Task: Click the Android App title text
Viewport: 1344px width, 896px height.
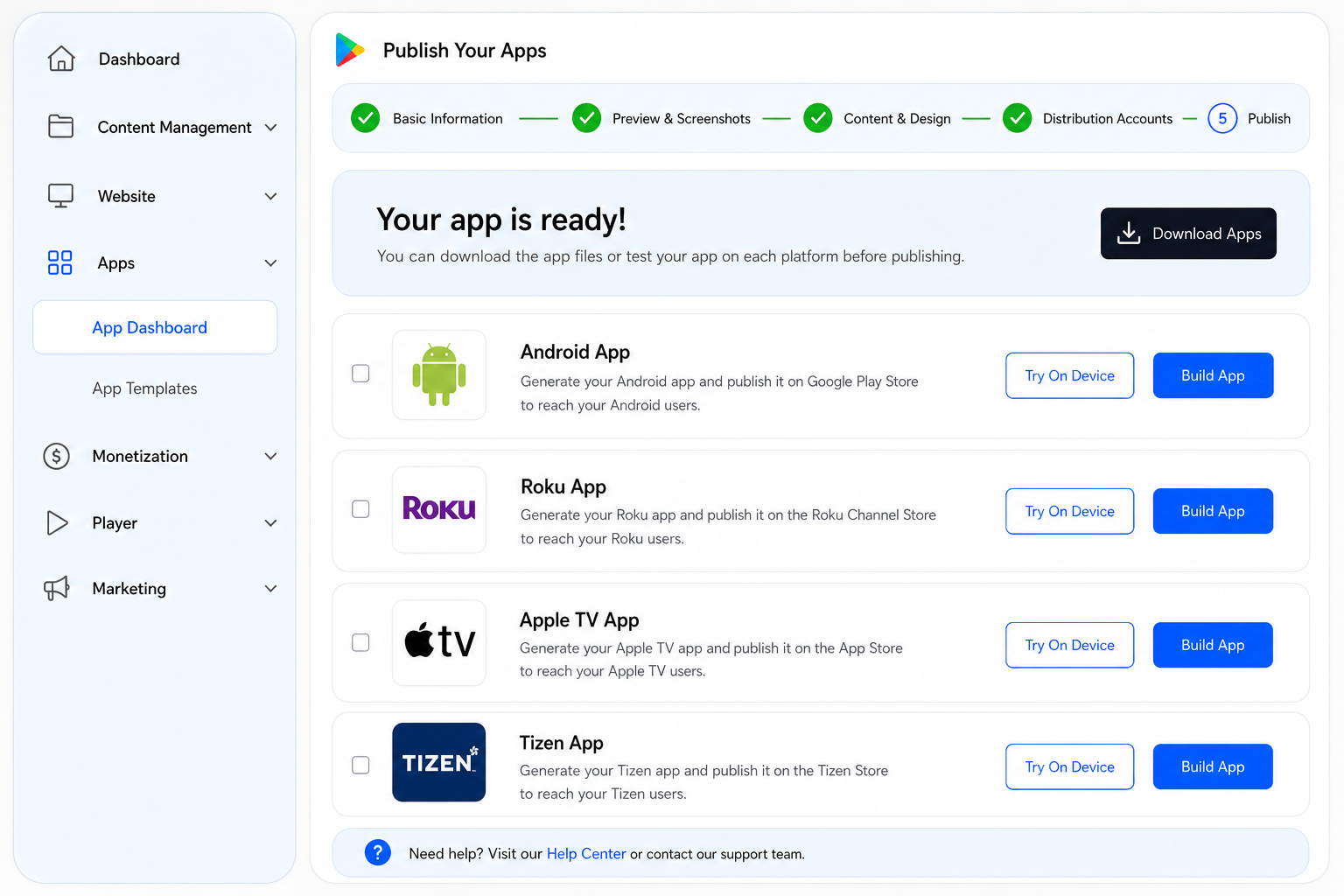Action: tap(575, 352)
